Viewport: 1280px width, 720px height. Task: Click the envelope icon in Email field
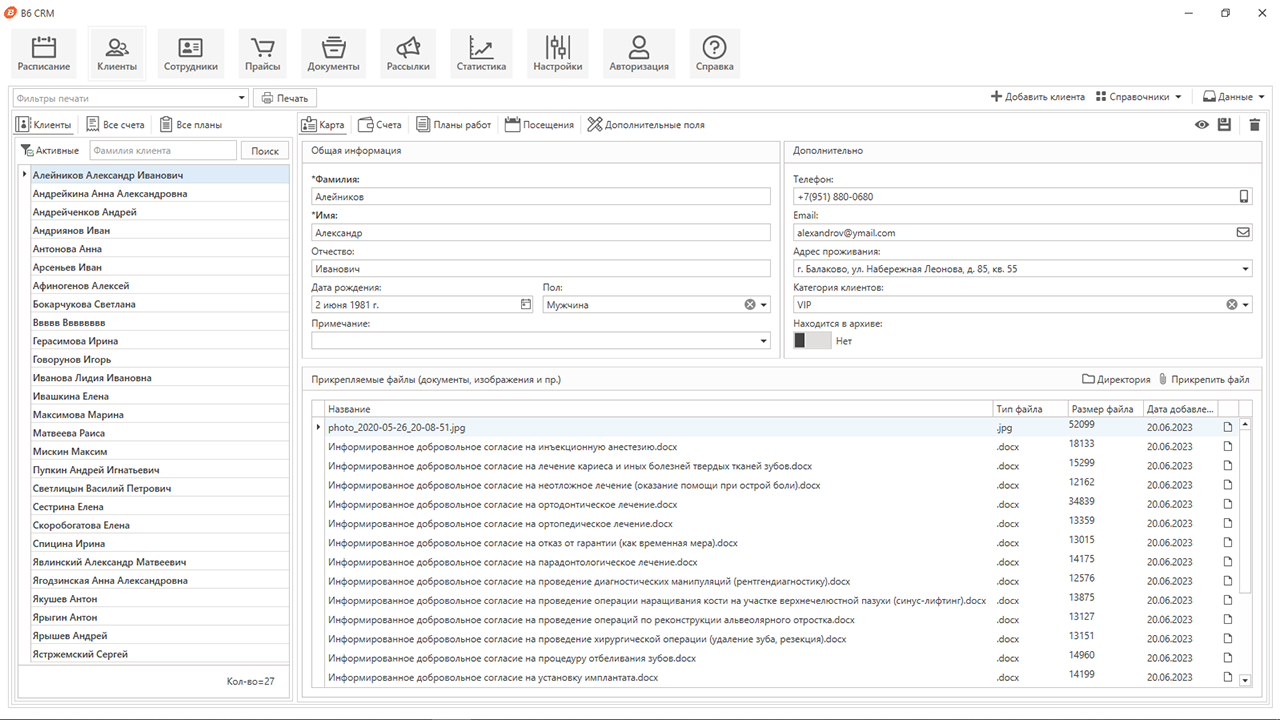tap(1244, 233)
